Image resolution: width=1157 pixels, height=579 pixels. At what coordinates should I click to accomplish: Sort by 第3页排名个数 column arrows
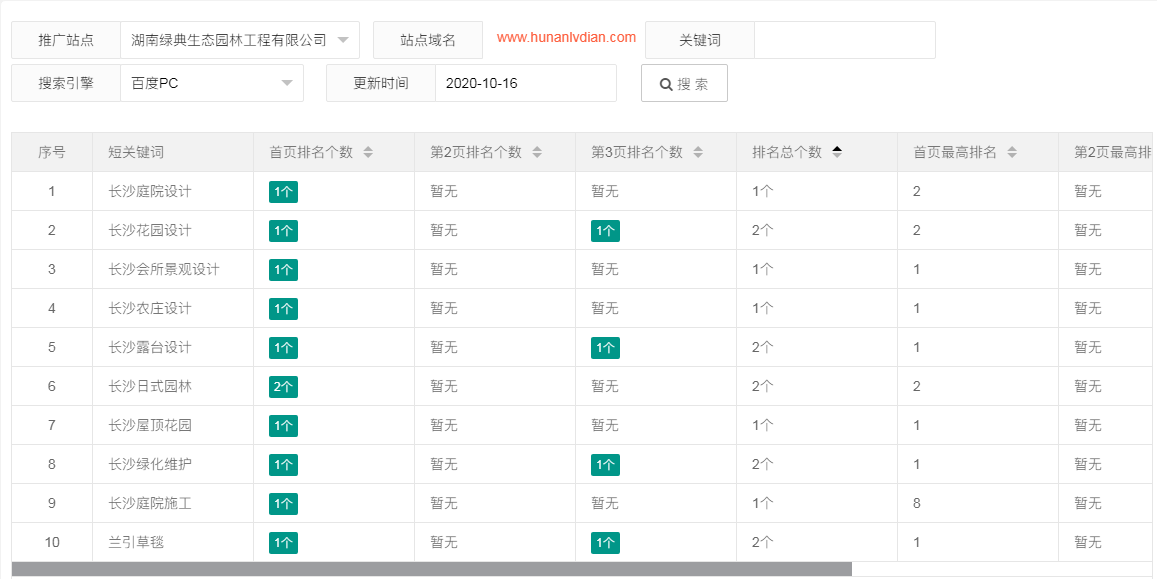click(698, 153)
